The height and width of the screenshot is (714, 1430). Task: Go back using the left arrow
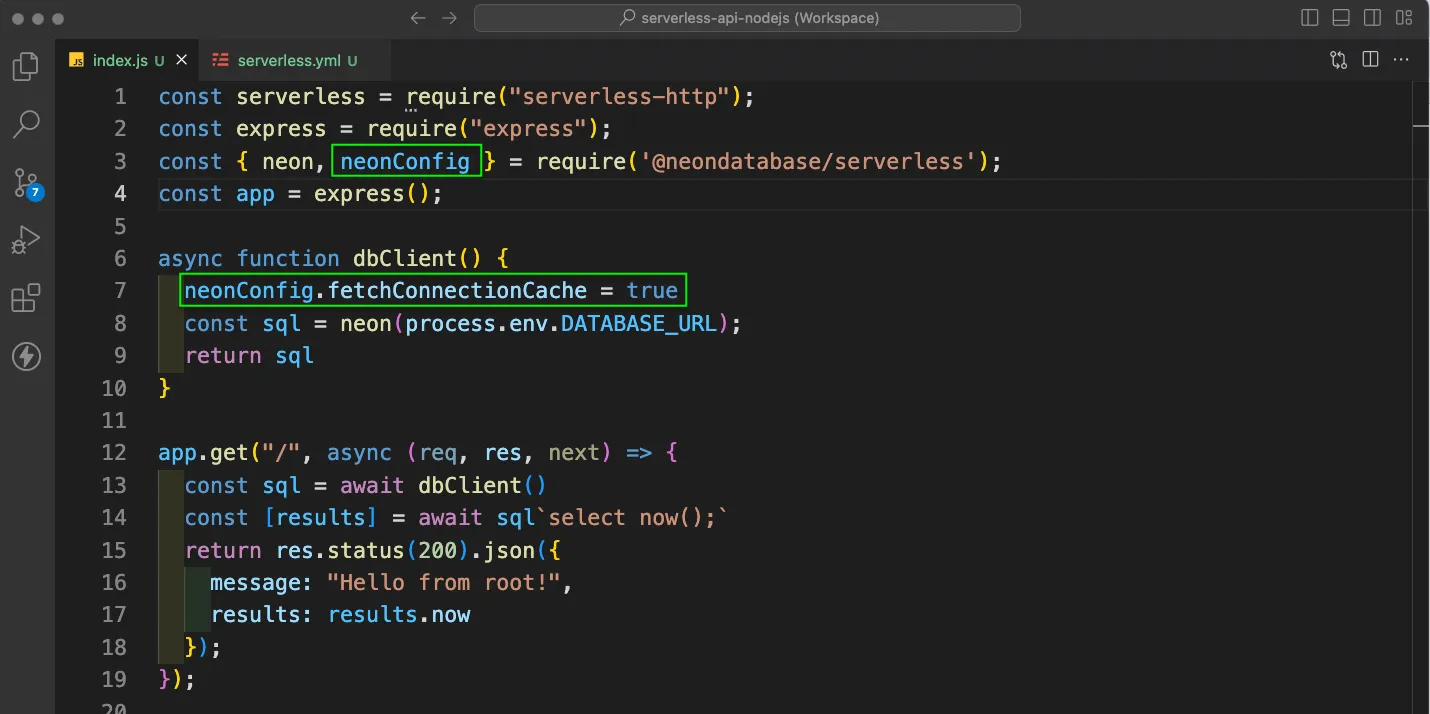[418, 18]
